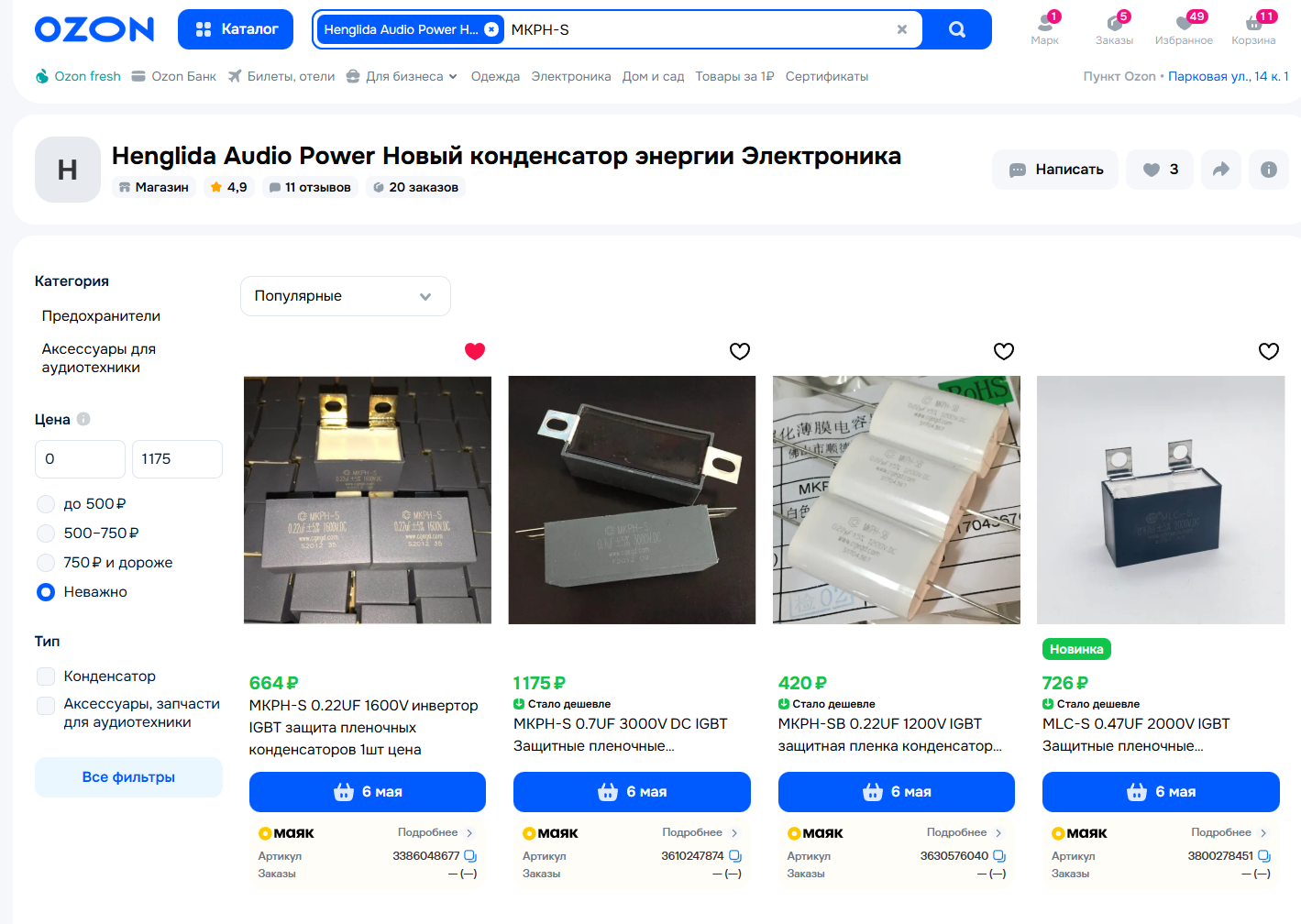
Task: Add the 726₽ product to cart
Action: point(1161,792)
